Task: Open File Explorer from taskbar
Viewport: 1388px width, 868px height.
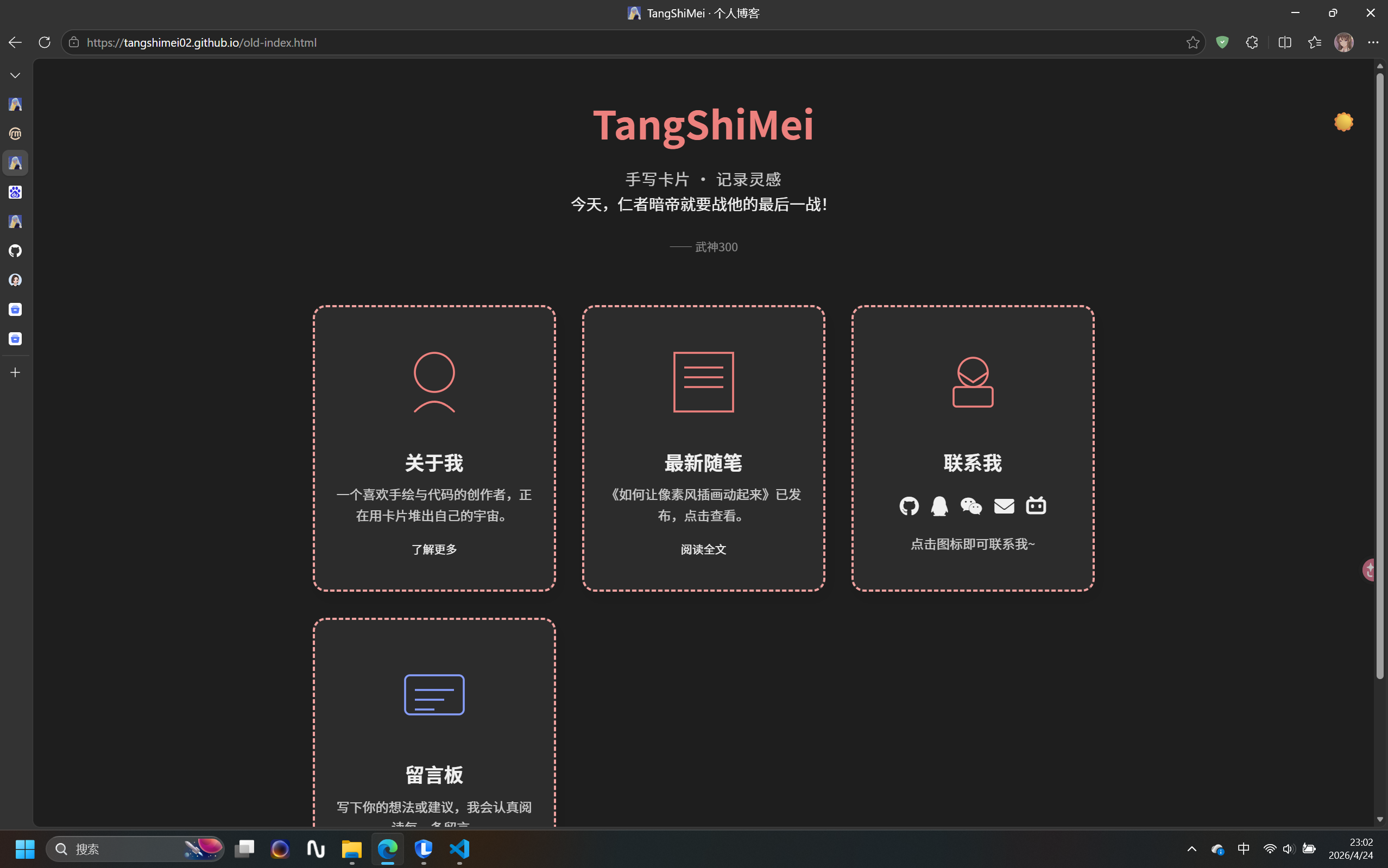Action: (x=351, y=848)
